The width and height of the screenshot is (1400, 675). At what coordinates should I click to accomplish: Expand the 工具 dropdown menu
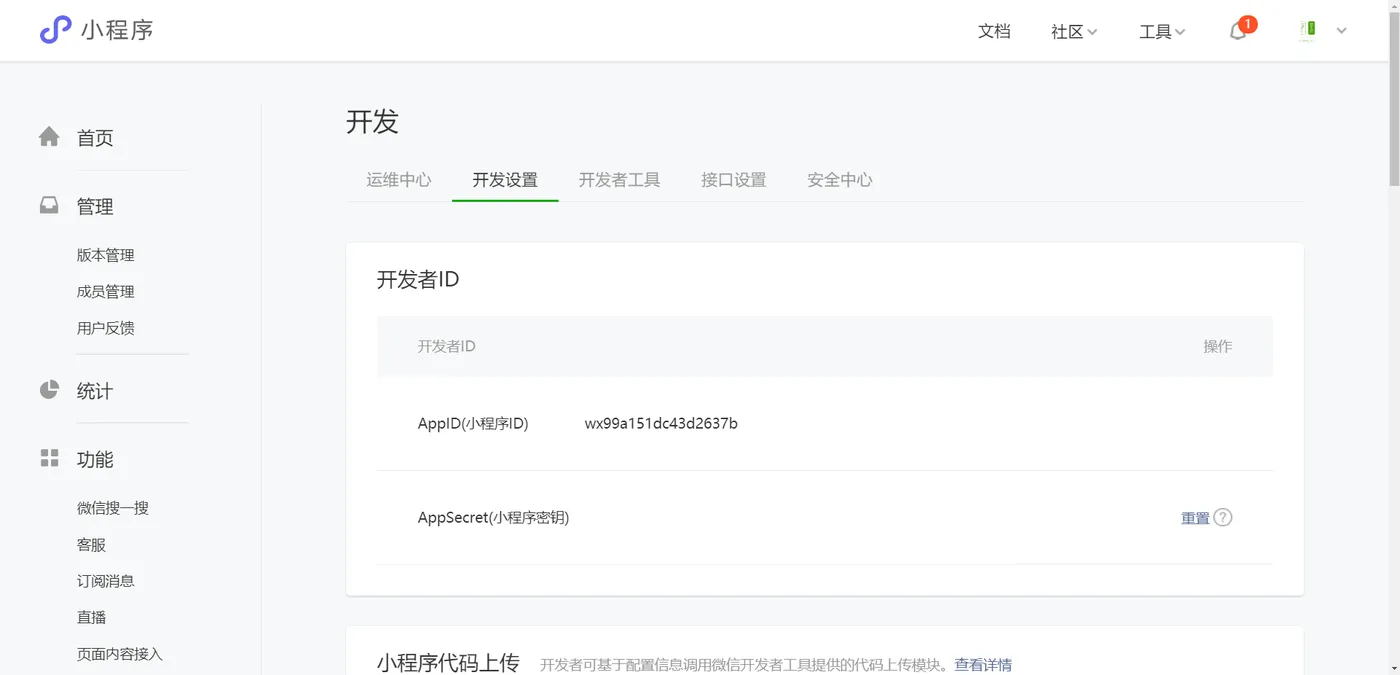coord(1162,32)
